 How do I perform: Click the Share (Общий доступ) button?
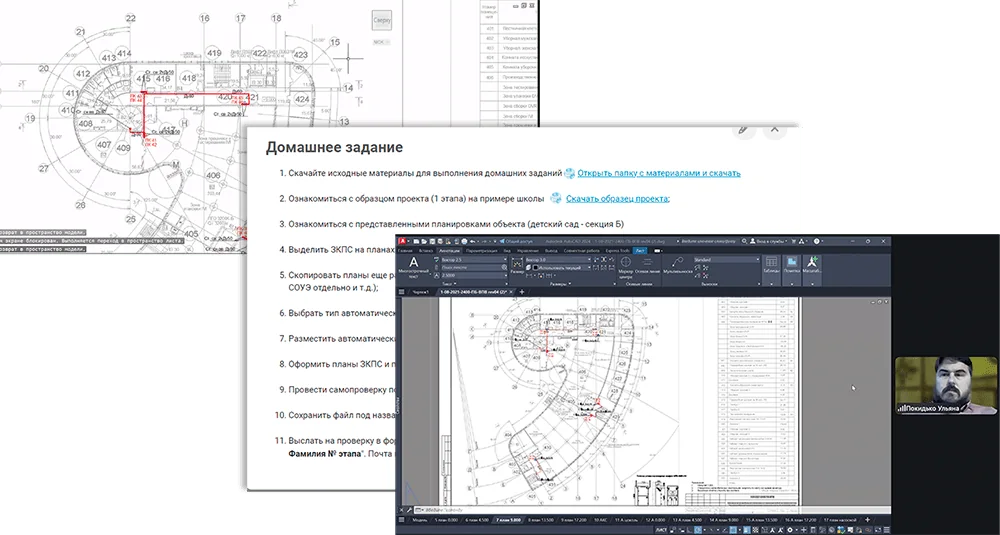tap(516, 242)
